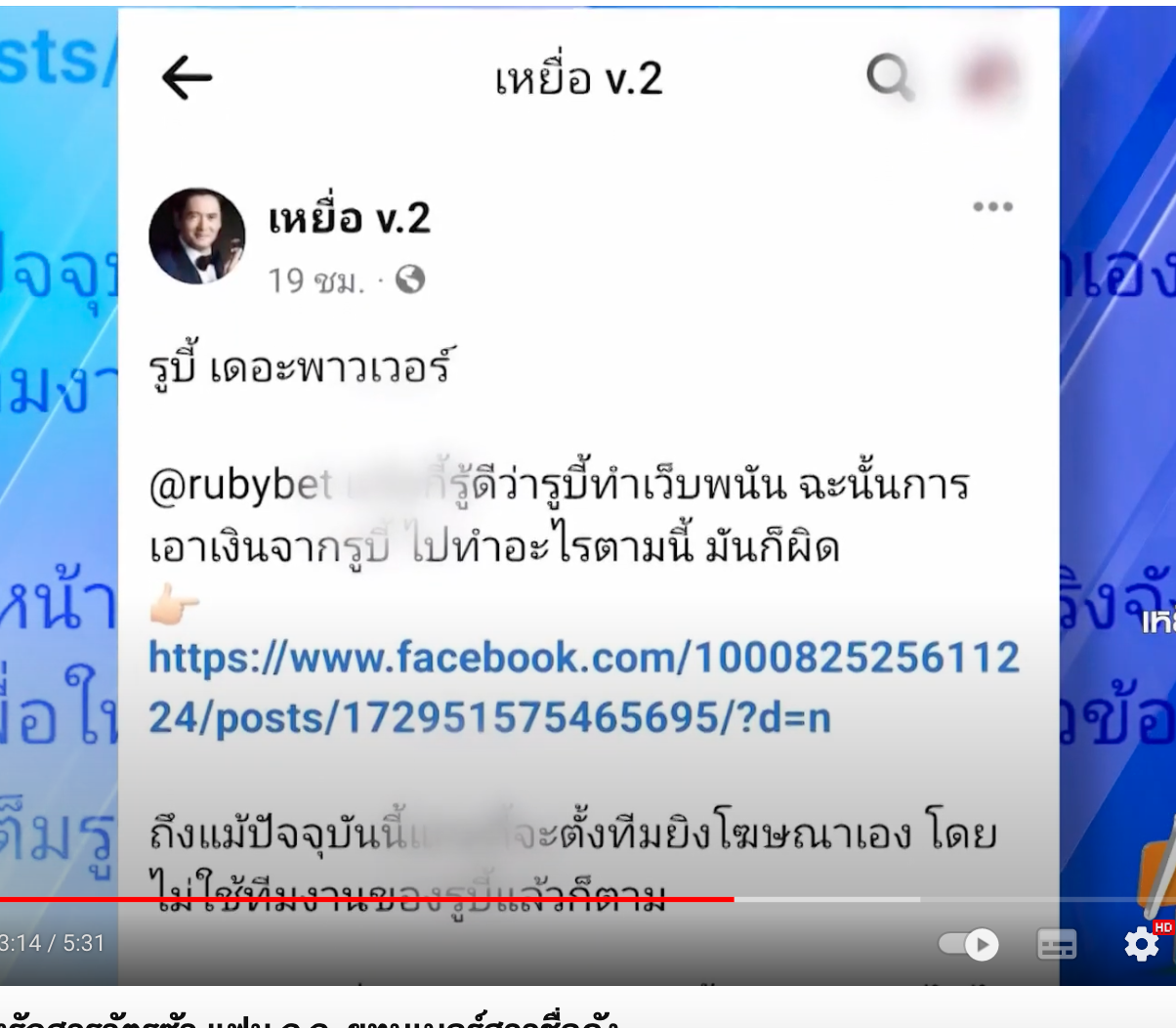This screenshot has height=1028, width=1176.
Task: View the เหยื่อ v.2 profile picture
Action: (x=197, y=236)
